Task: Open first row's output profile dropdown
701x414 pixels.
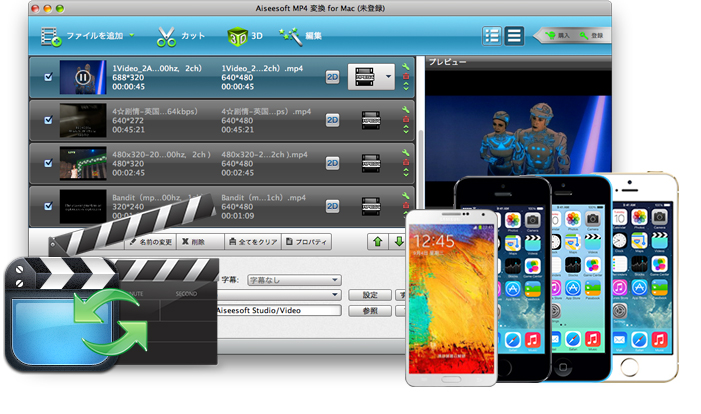Action: [388, 76]
